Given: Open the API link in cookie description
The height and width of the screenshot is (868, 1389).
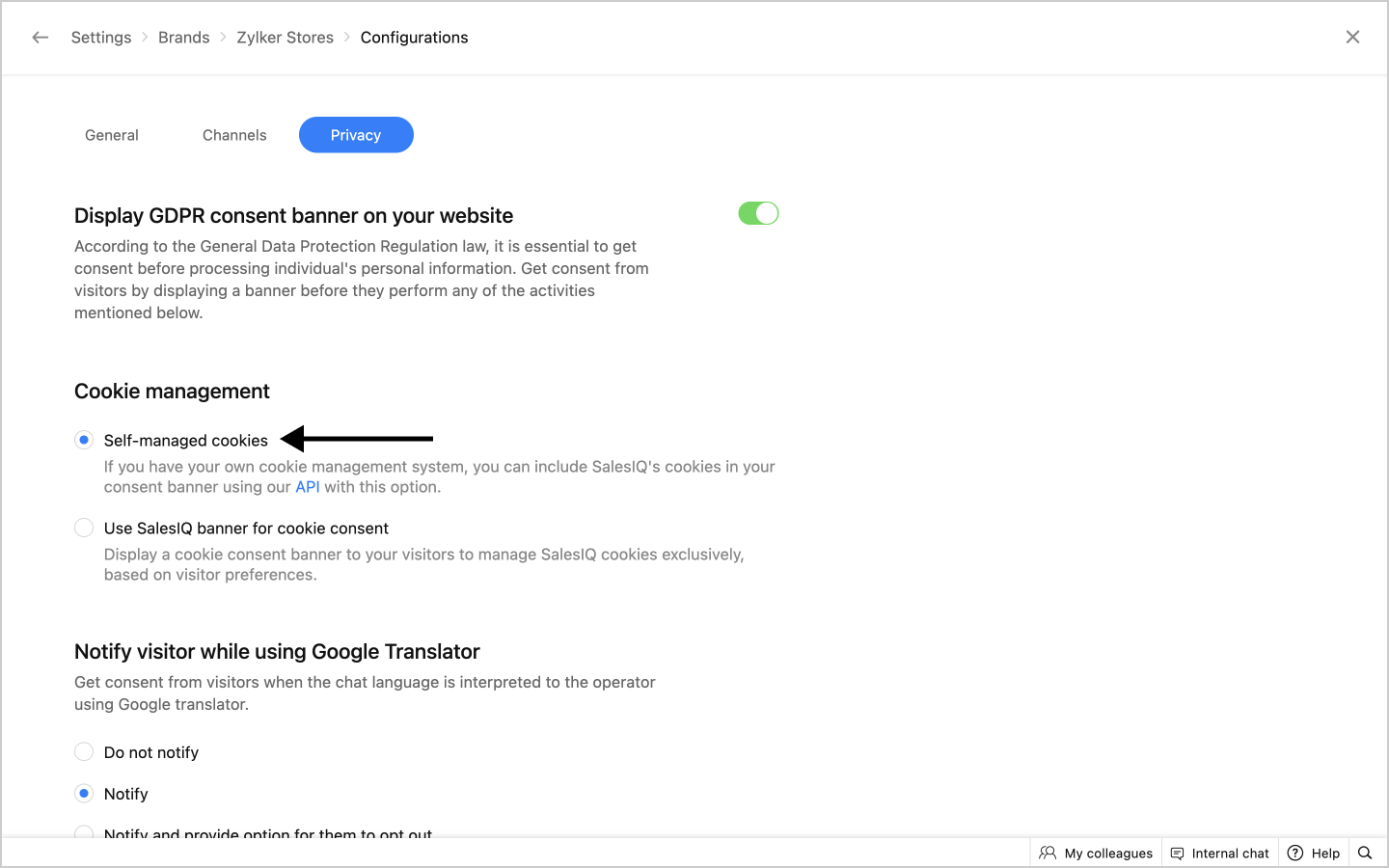Looking at the screenshot, I should click(x=307, y=487).
